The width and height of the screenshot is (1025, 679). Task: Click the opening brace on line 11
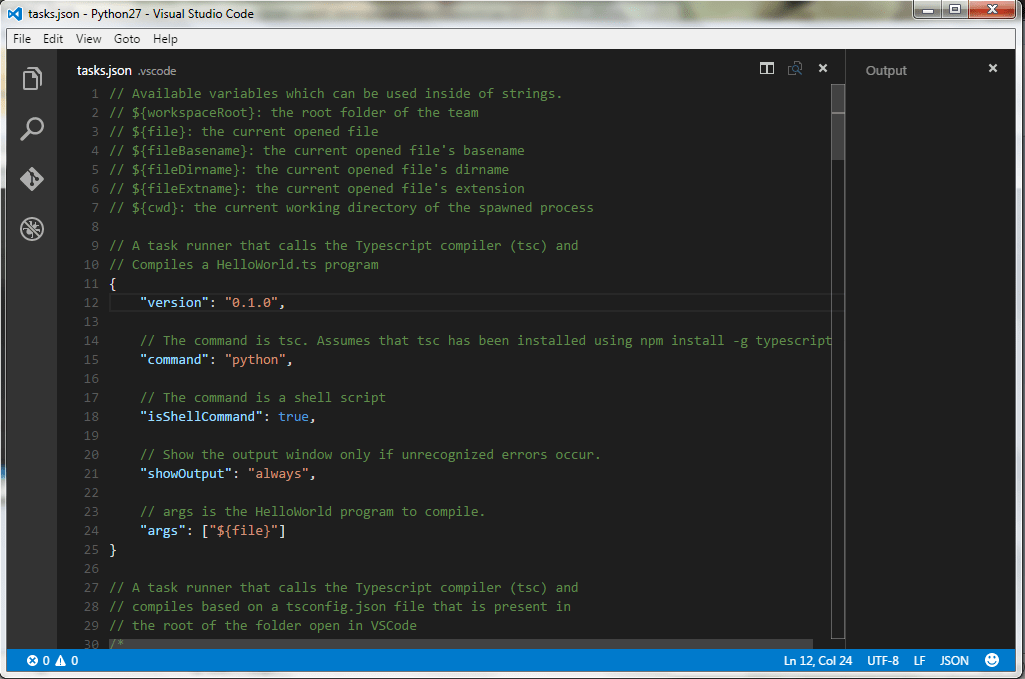pyautogui.click(x=113, y=284)
